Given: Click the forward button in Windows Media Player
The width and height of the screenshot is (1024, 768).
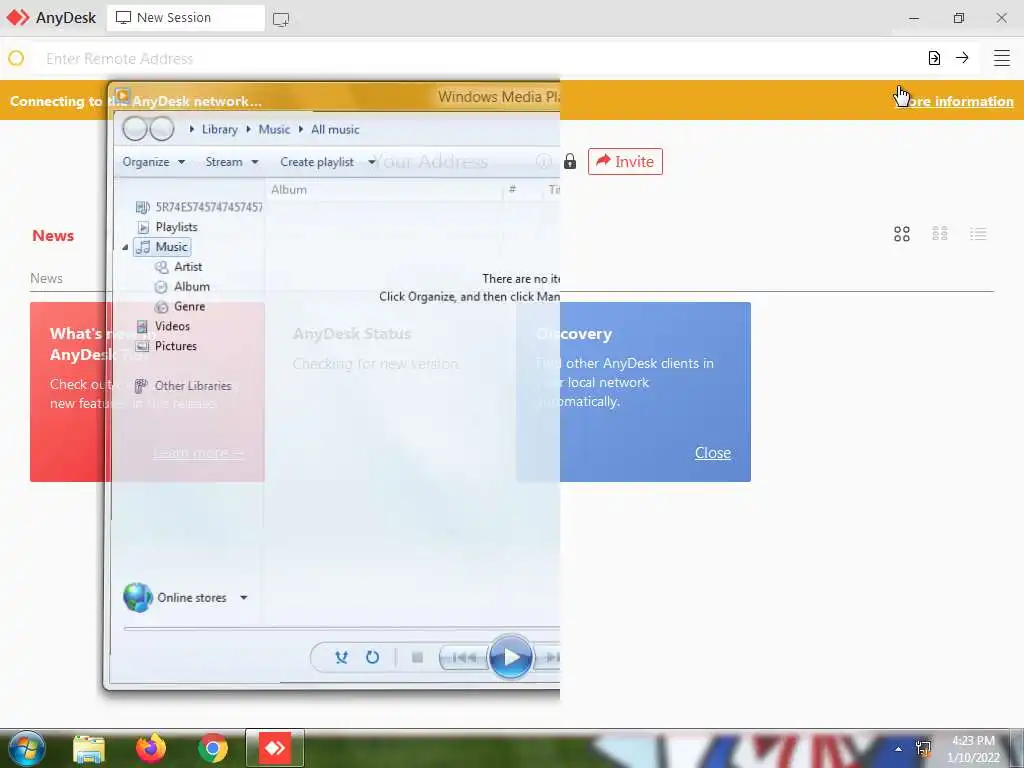Looking at the screenshot, I should (161, 129).
